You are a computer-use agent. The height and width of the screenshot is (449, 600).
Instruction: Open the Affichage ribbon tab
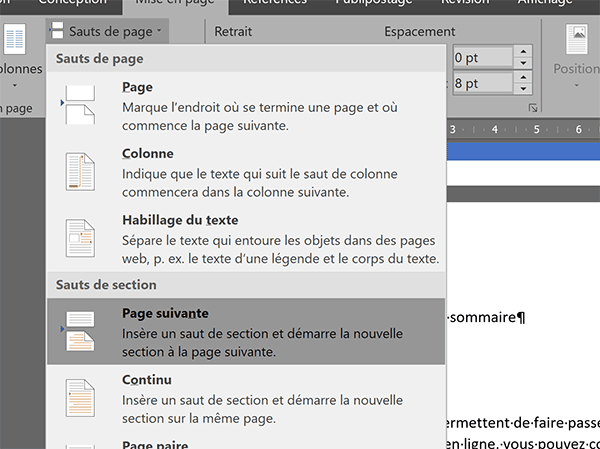(x=545, y=3)
